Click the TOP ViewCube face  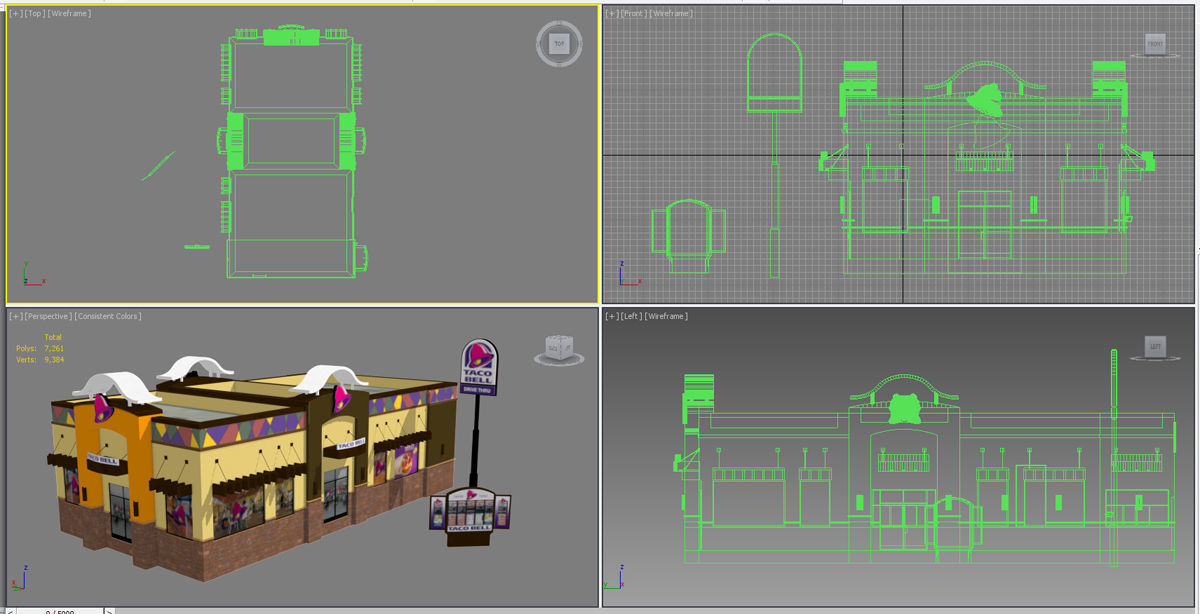559,44
